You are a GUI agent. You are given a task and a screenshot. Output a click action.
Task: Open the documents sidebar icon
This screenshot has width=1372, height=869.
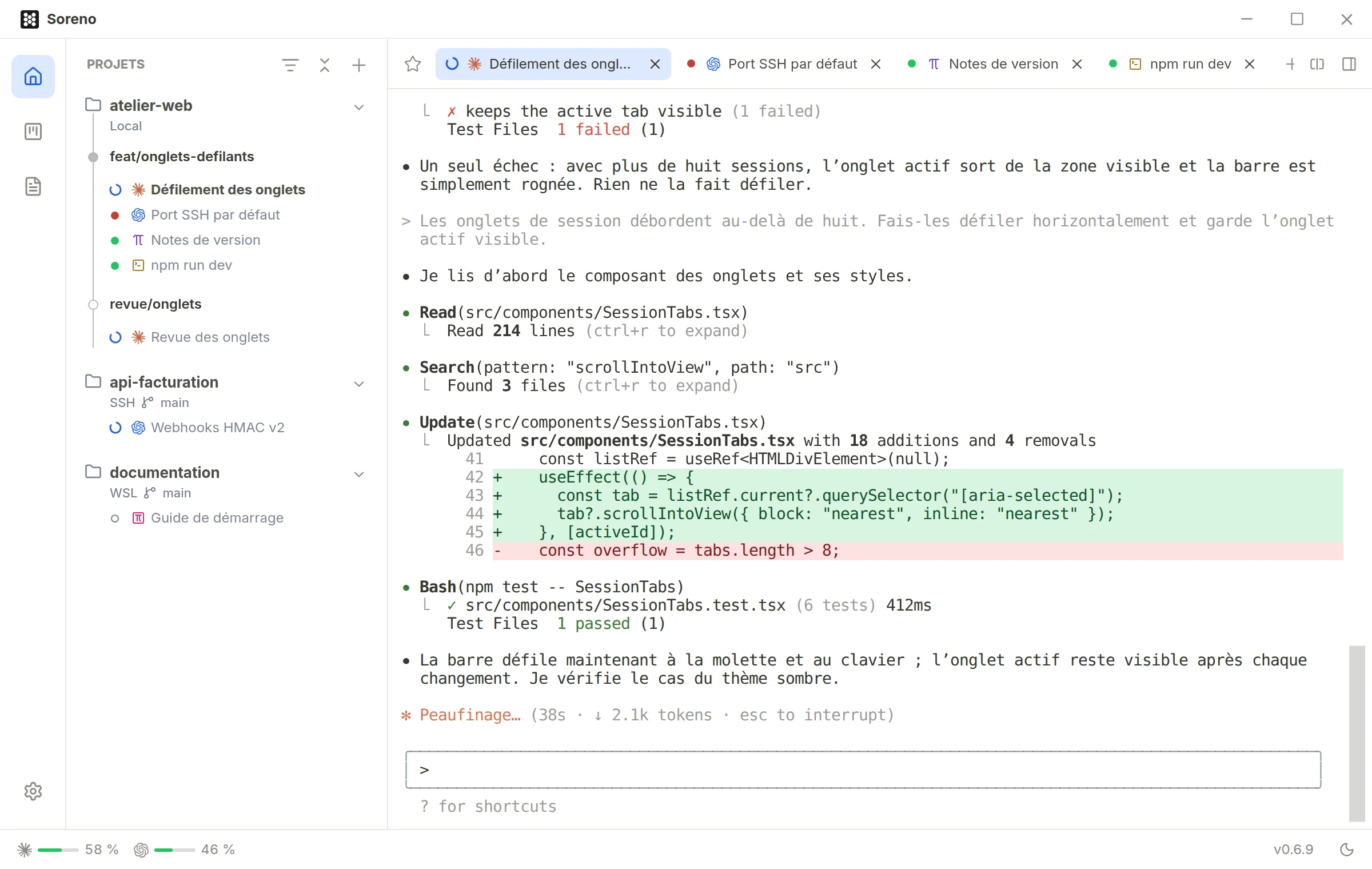coord(33,186)
